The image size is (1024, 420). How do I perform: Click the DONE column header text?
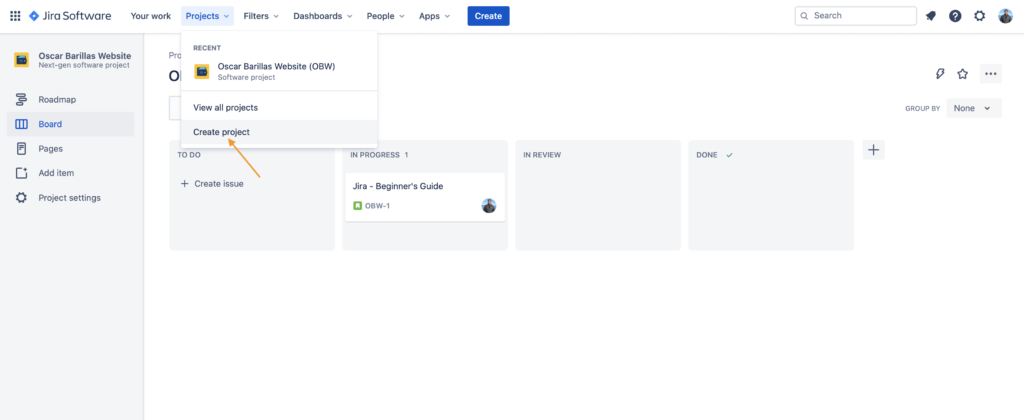point(707,155)
